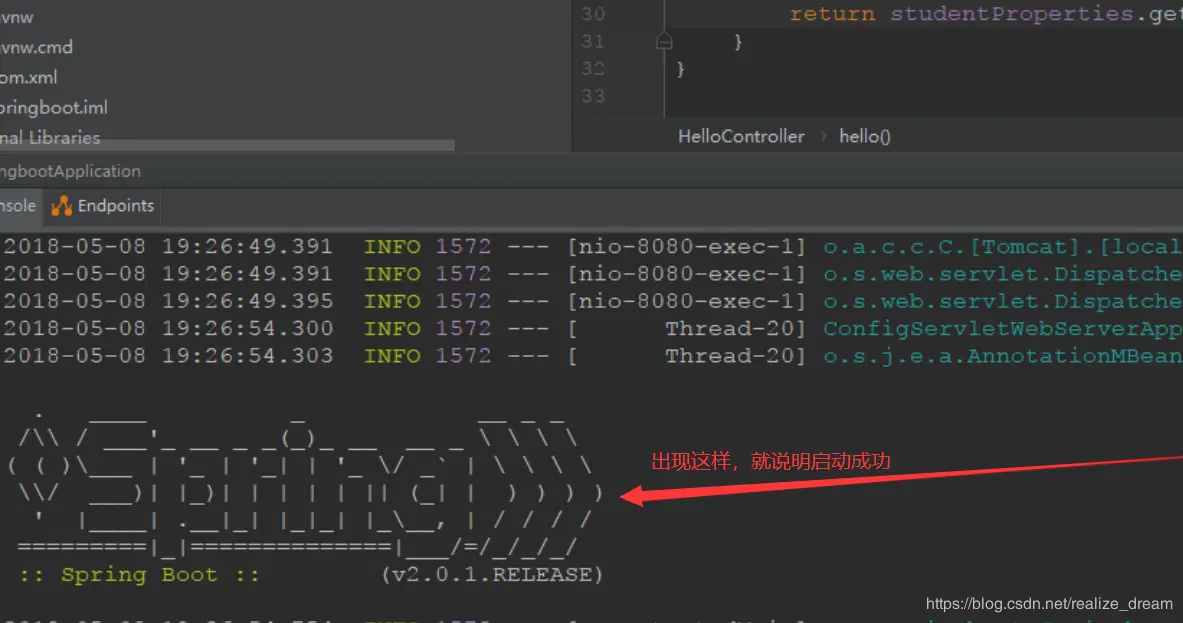This screenshot has width=1183, height=623.
Task: Switch to the Console tab
Action: click(18, 206)
